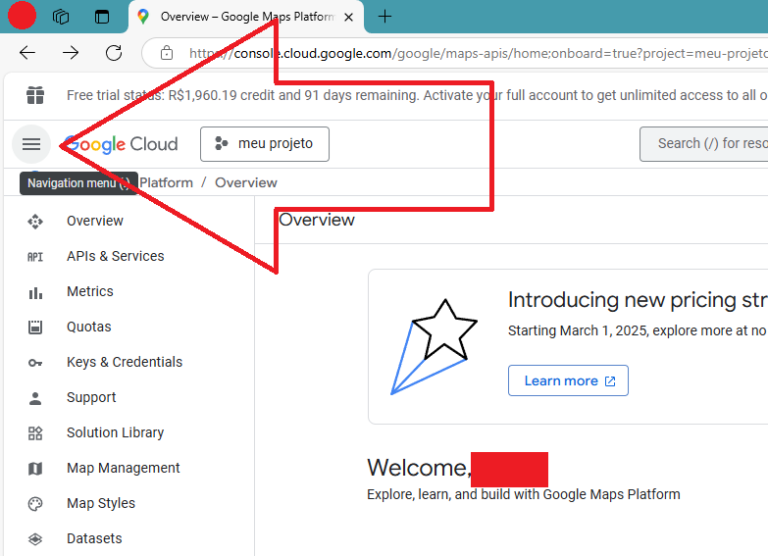Image resolution: width=768 pixels, height=556 pixels.
Task: Open the meu projeto project selector
Action: (x=264, y=144)
